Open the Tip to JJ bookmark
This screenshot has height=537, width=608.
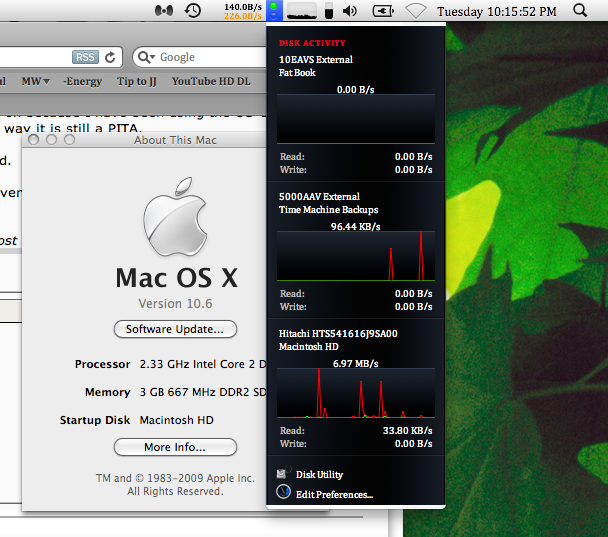[x=136, y=81]
